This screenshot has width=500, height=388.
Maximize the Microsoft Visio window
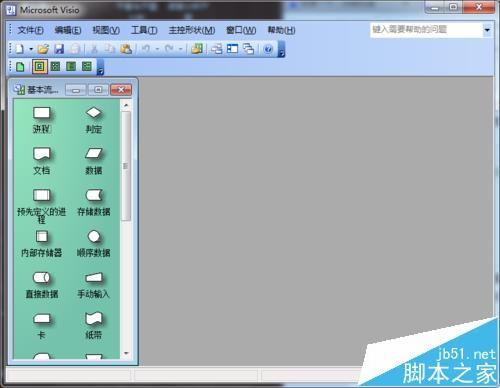454,7
